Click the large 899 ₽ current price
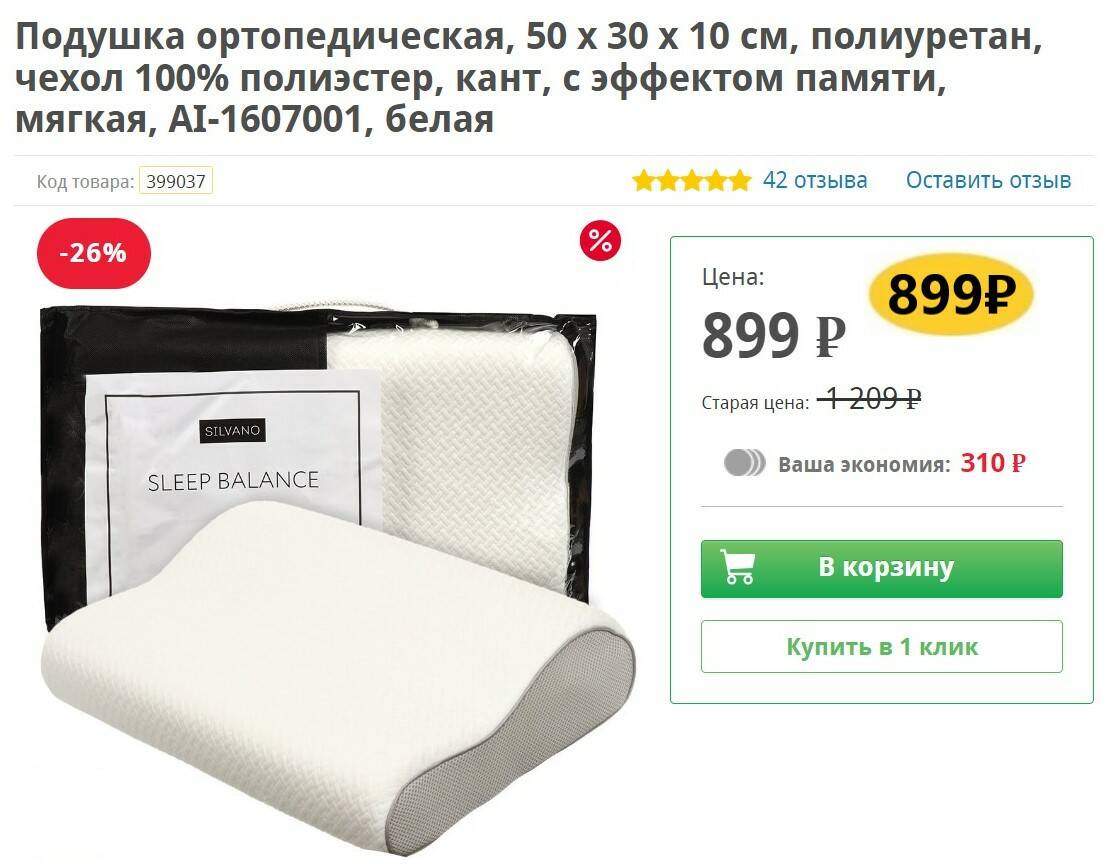The height and width of the screenshot is (864, 1116). pos(774,335)
